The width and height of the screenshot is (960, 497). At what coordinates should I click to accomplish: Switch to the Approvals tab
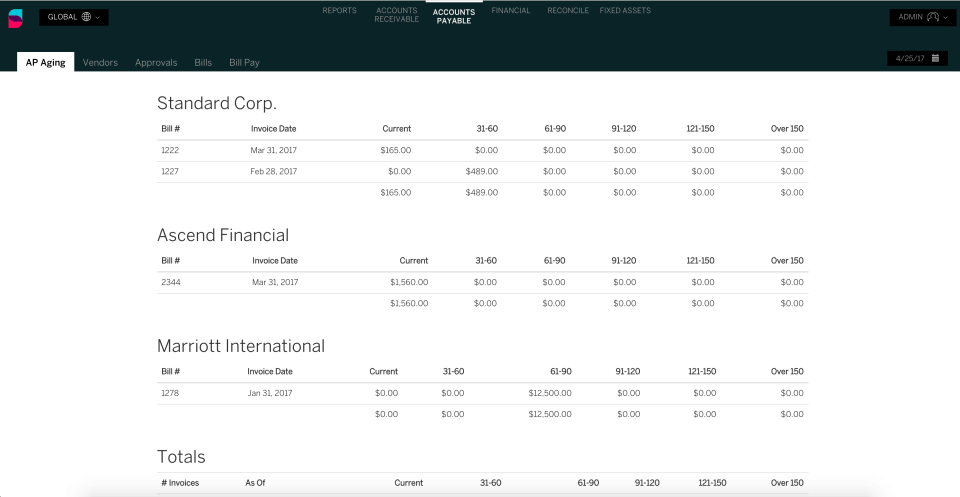coord(156,62)
